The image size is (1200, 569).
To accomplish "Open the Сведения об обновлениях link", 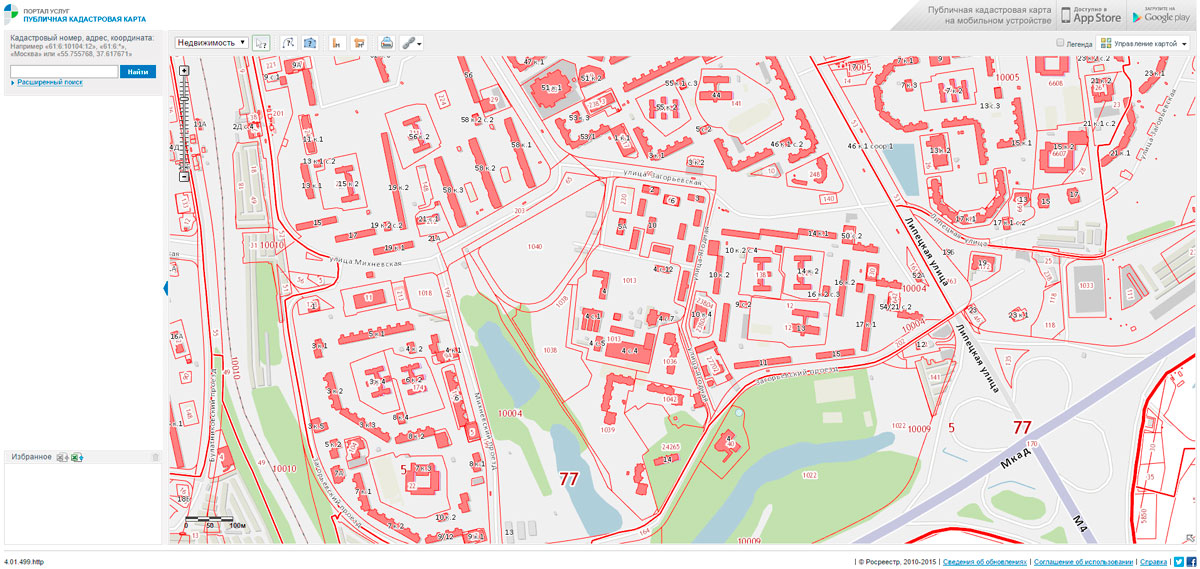I will tap(984, 562).
